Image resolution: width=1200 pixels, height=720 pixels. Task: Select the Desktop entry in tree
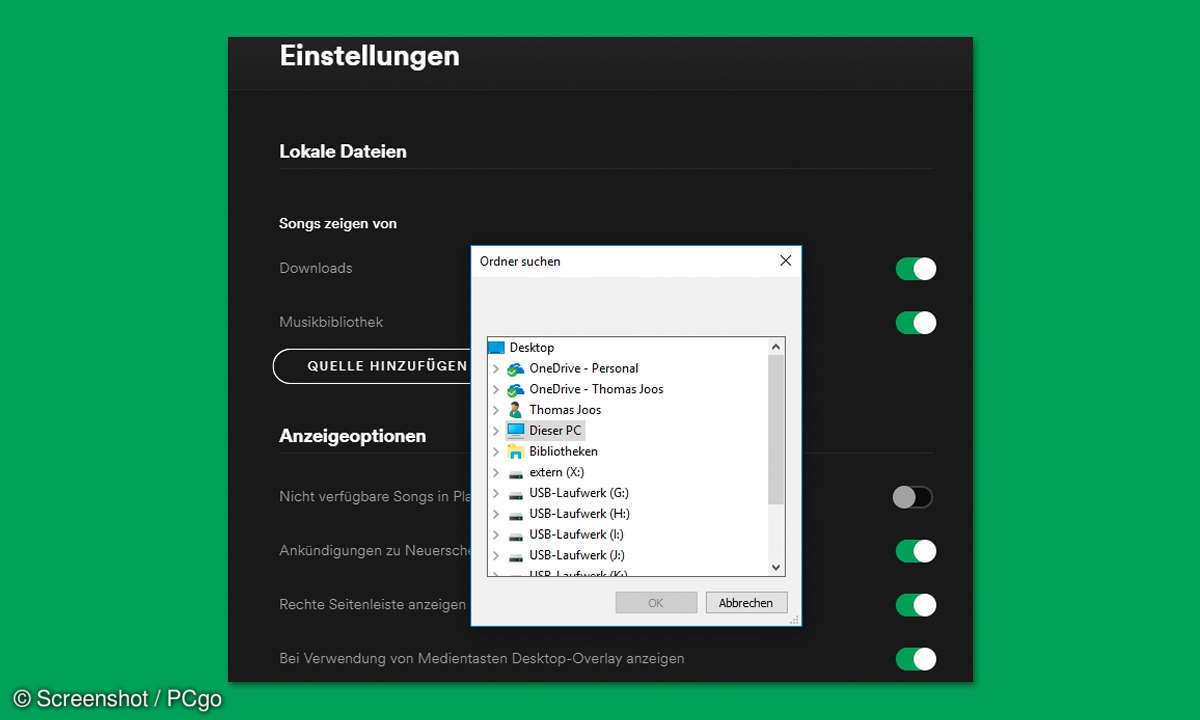click(531, 348)
